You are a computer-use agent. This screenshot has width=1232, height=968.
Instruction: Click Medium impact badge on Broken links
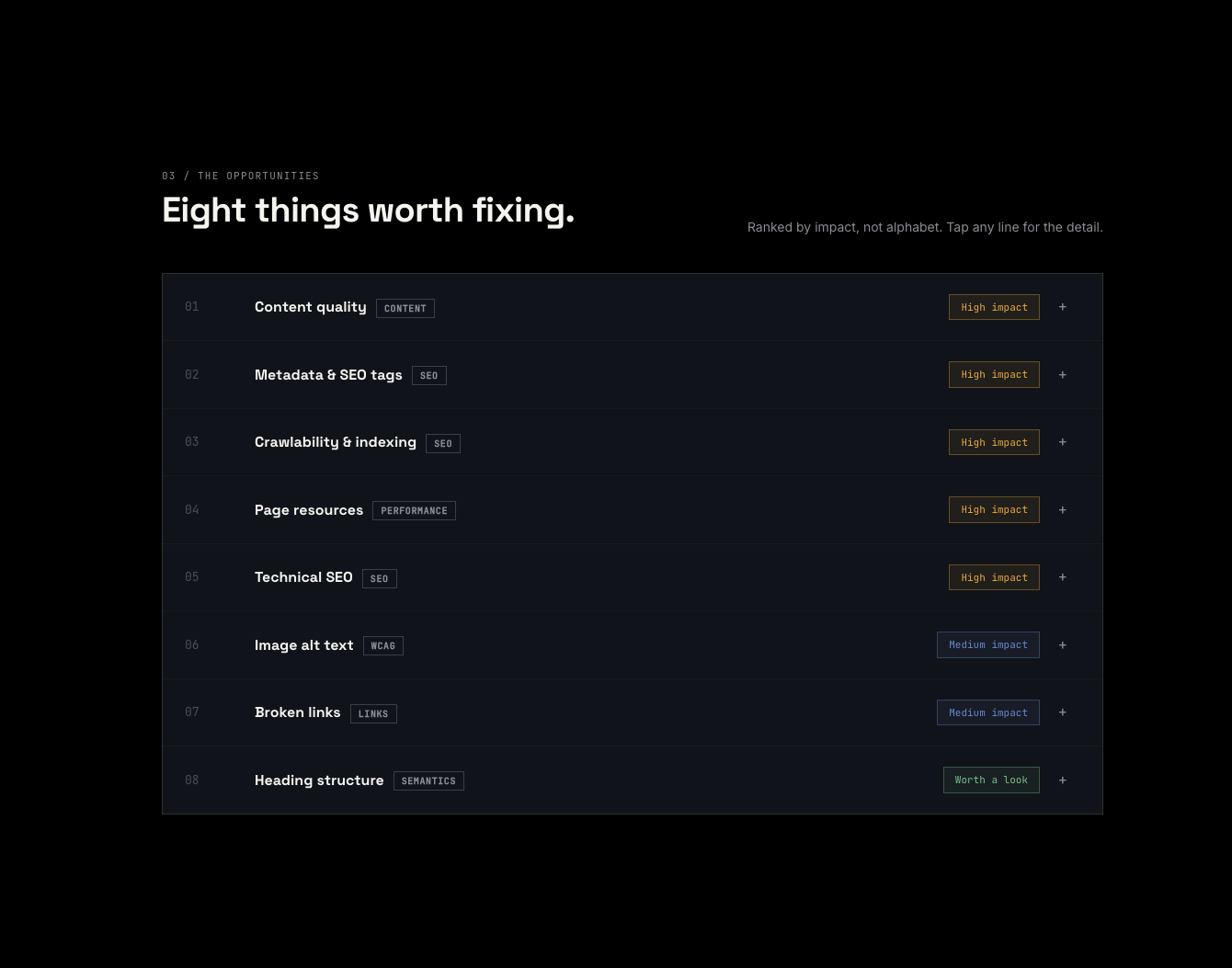pyautogui.click(x=988, y=712)
